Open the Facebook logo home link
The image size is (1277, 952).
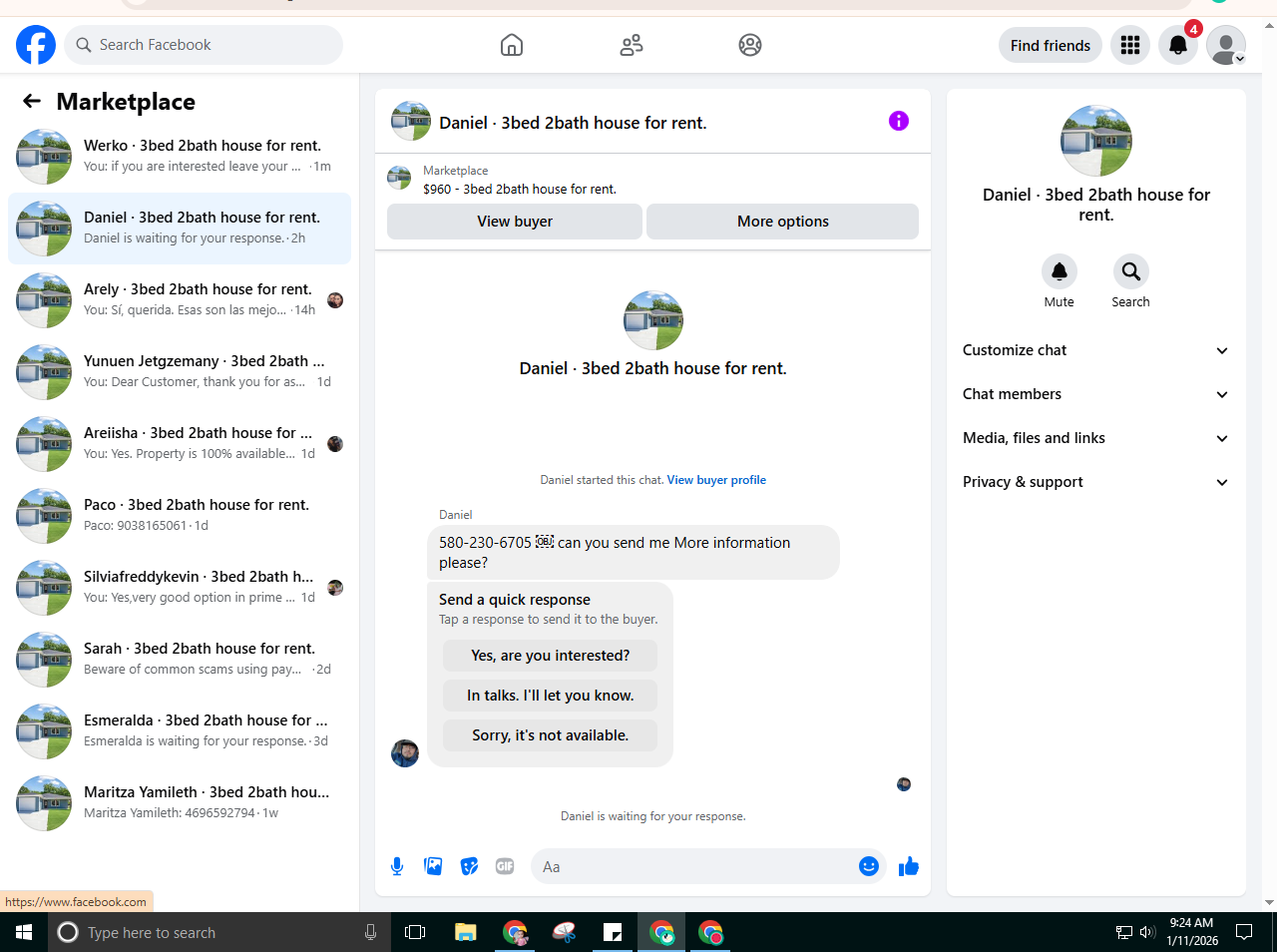point(36,45)
